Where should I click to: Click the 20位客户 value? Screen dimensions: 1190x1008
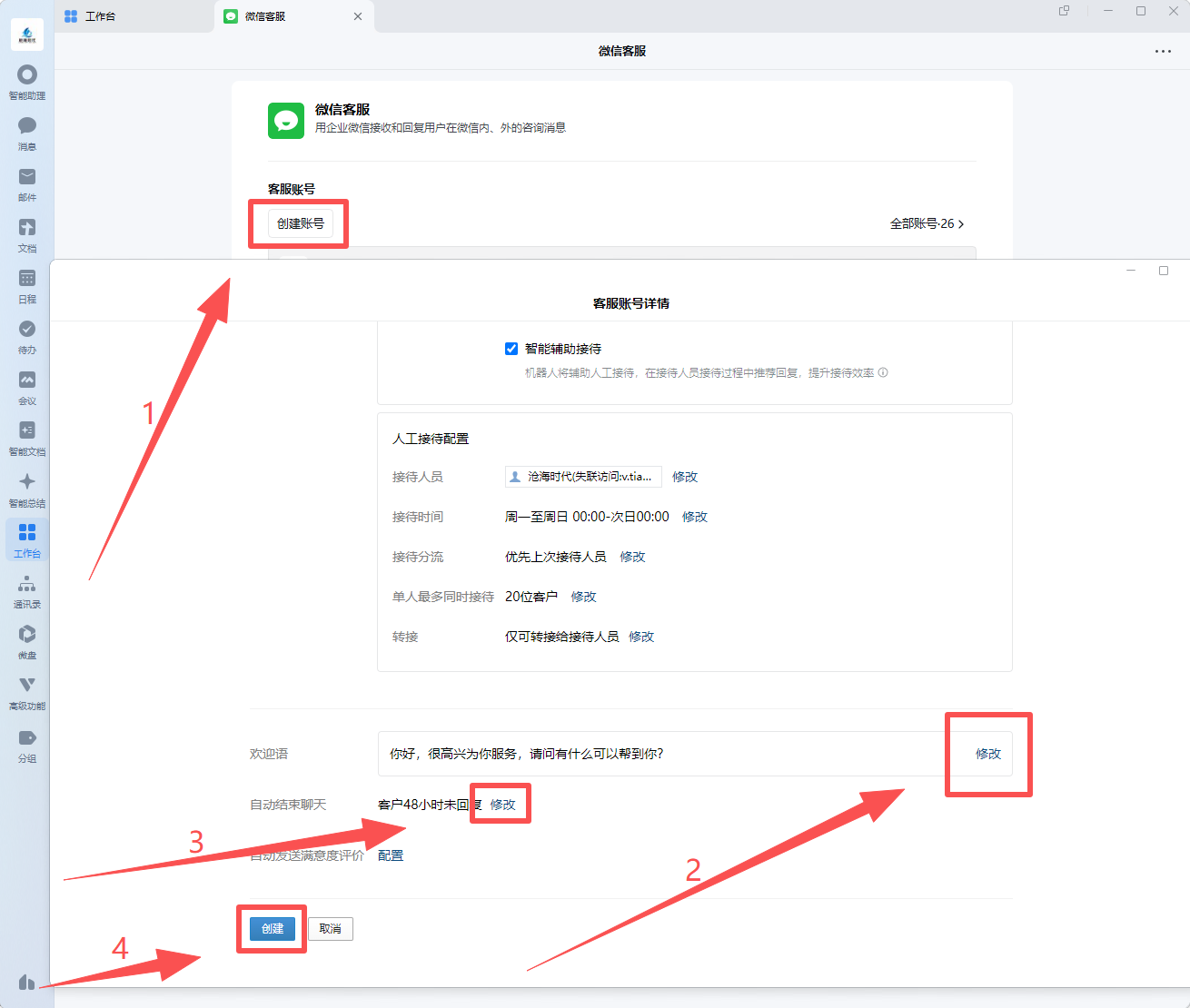531,597
